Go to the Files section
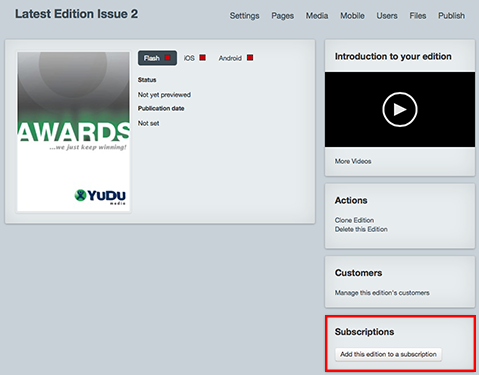This screenshot has height=375, width=479. 418,16
